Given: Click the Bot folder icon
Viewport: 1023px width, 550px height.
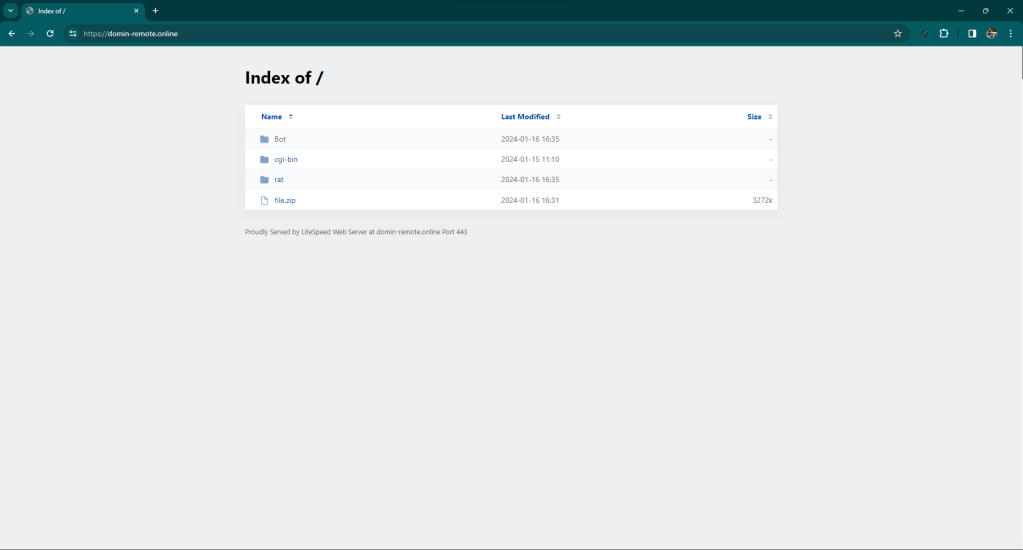Looking at the screenshot, I should (x=264, y=139).
